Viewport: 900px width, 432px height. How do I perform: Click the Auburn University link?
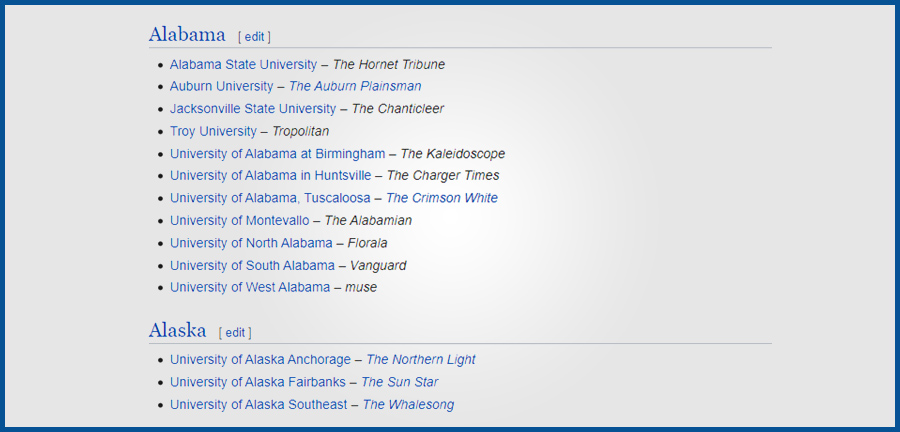click(221, 87)
